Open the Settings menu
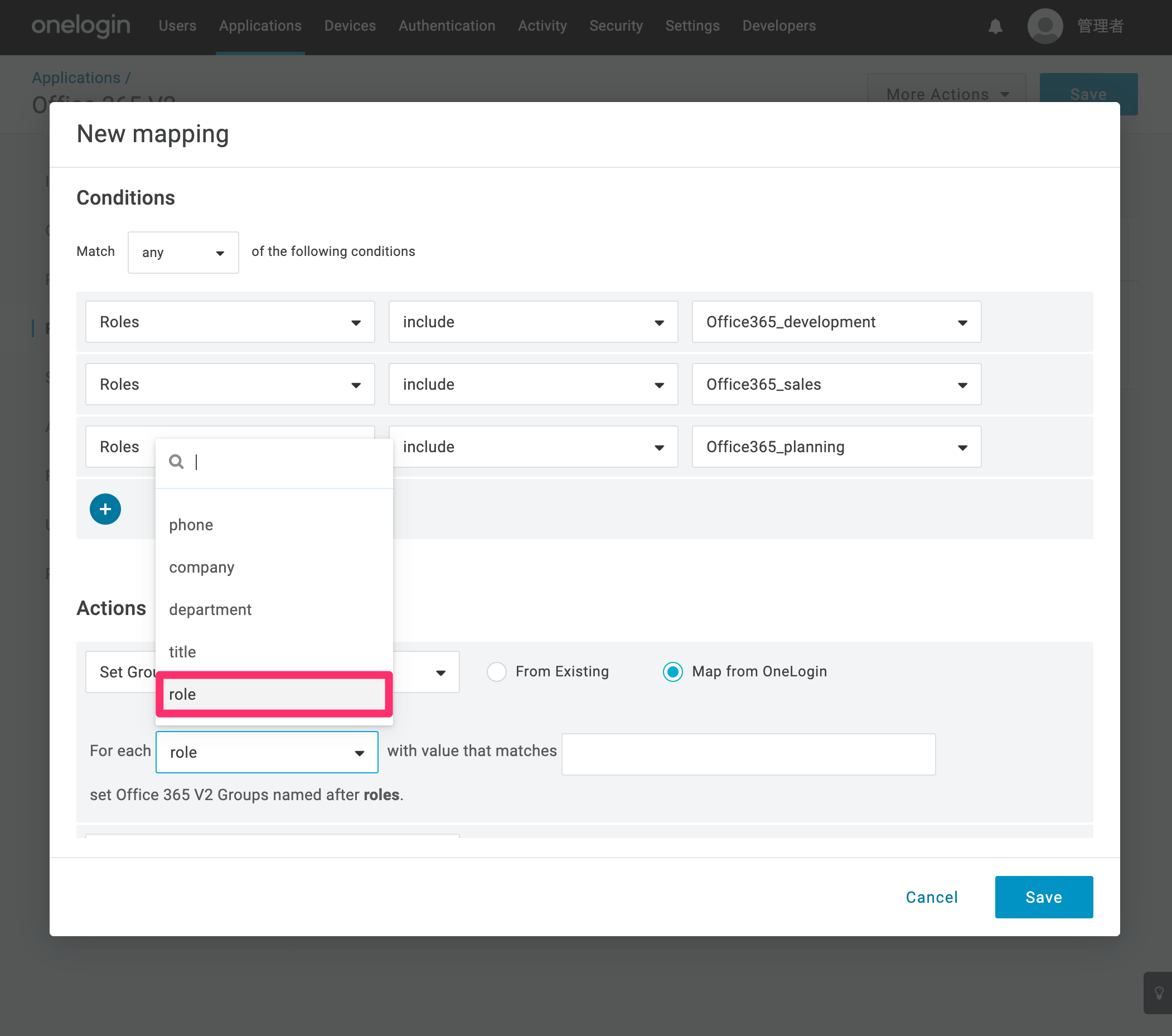This screenshot has width=1172, height=1036. tap(692, 26)
